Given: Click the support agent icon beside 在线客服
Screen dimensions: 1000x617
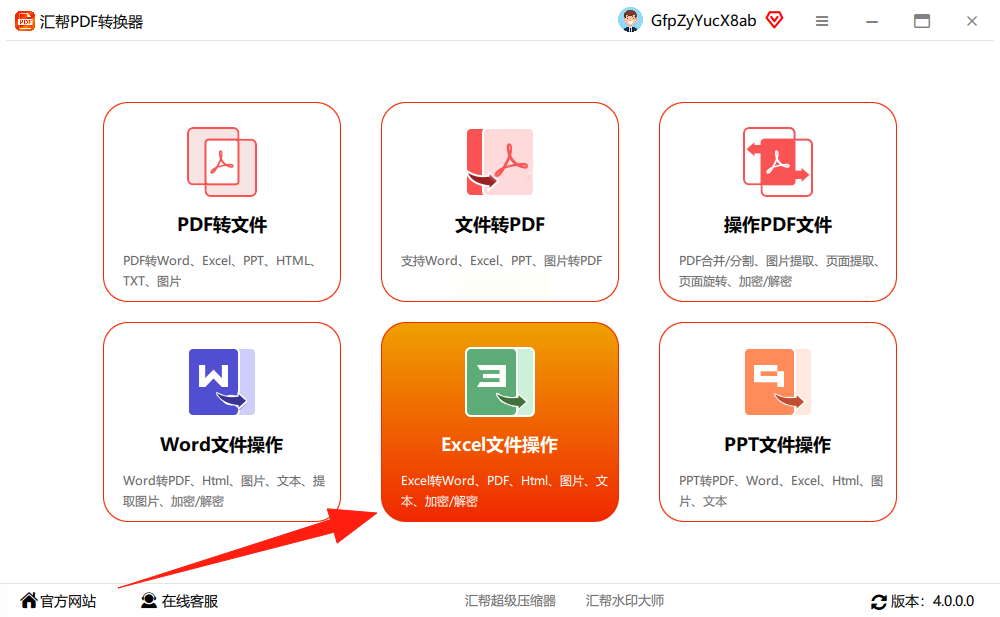Looking at the screenshot, I should [149, 600].
